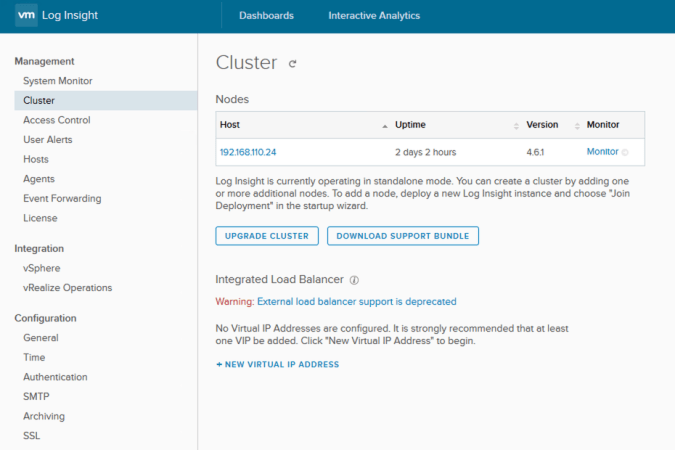Screen dimensions: 675x450
Task: Open SMTP configuration page
Action: 36,397
